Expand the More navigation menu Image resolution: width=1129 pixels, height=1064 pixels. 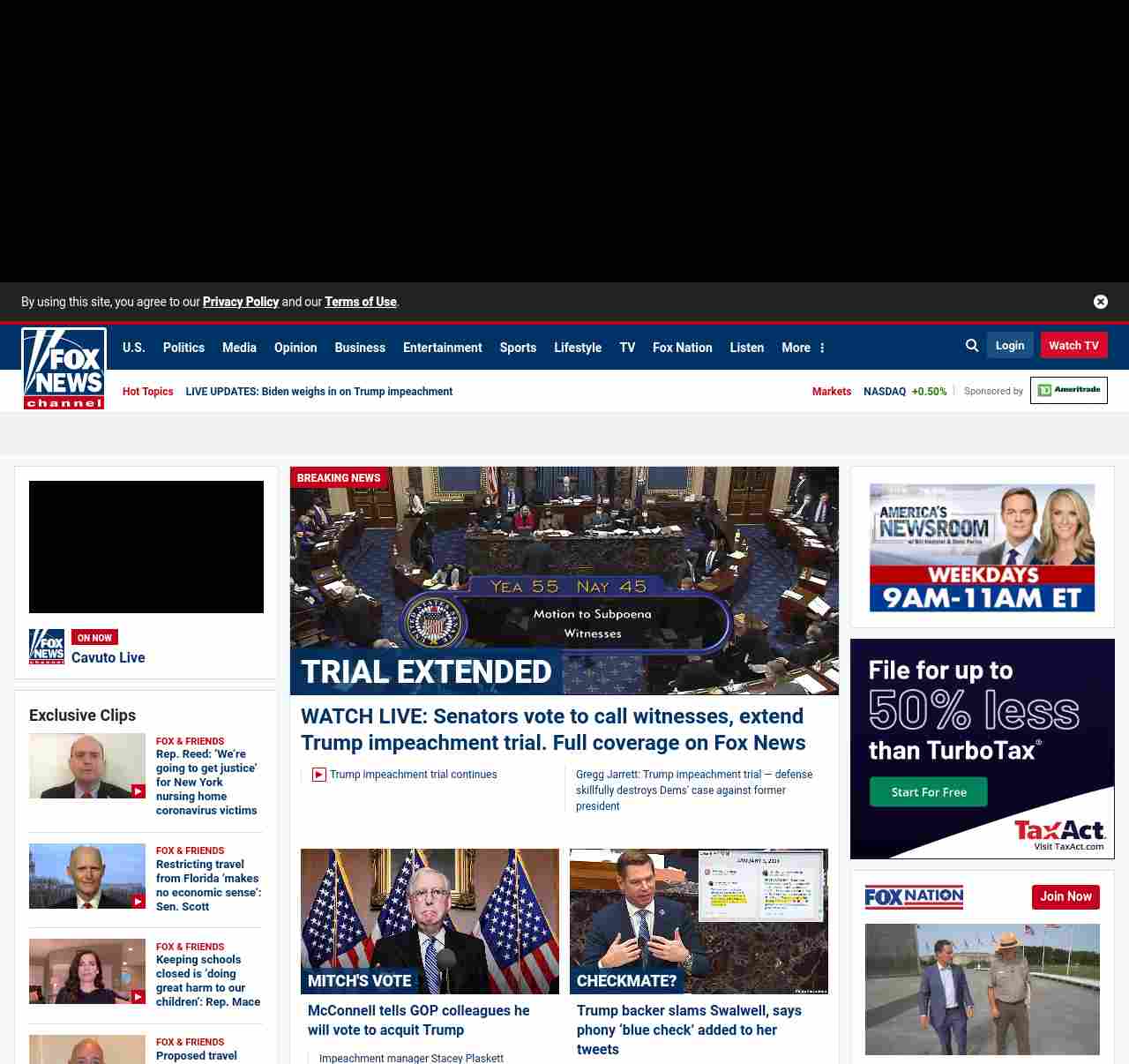pos(803,348)
